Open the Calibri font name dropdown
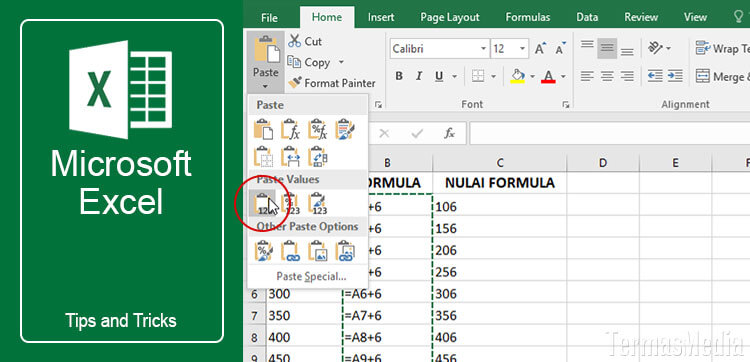The height and width of the screenshot is (362, 750). click(483, 49)
